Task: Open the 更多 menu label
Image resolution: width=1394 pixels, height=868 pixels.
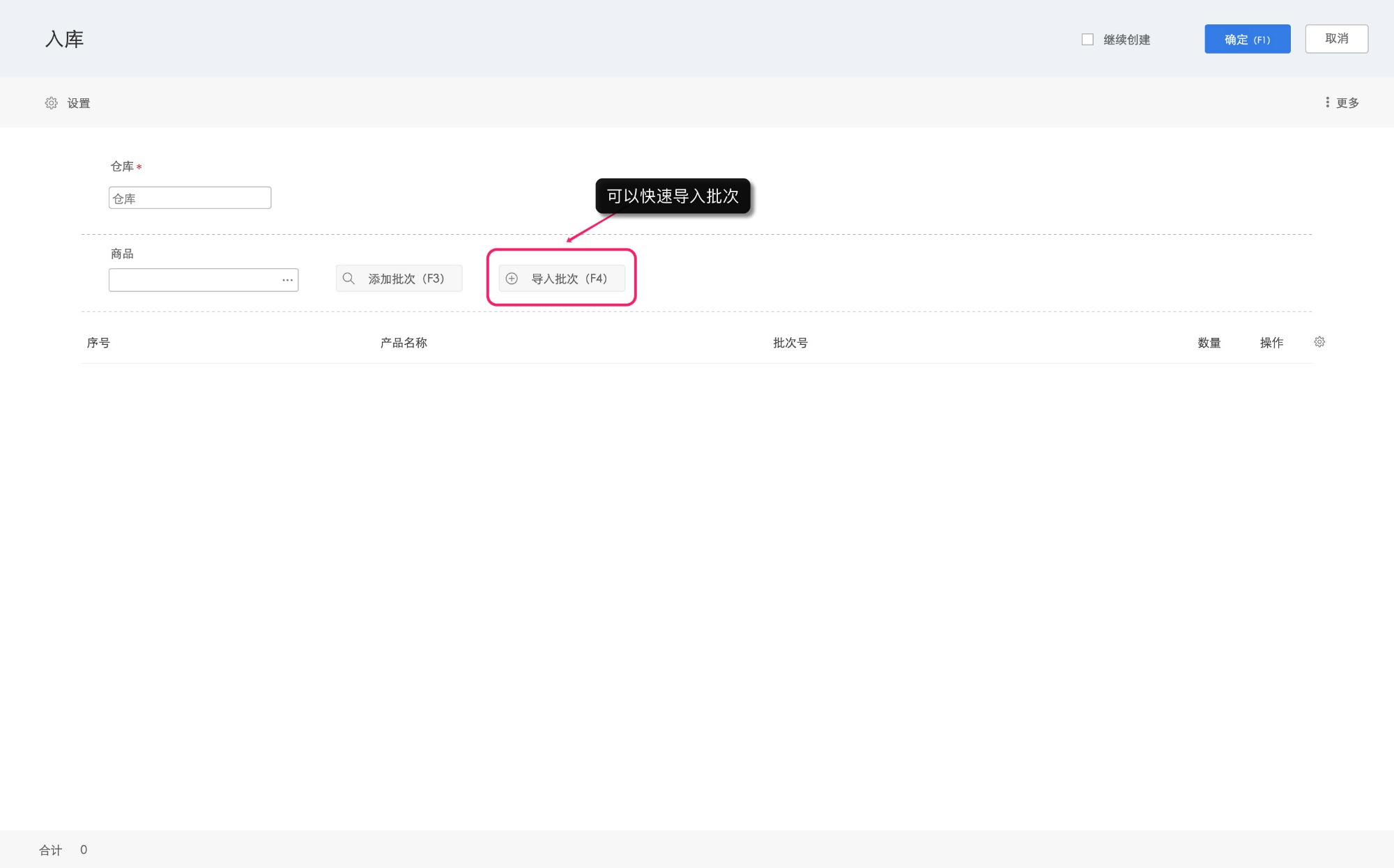Action: click(1347, 103)
